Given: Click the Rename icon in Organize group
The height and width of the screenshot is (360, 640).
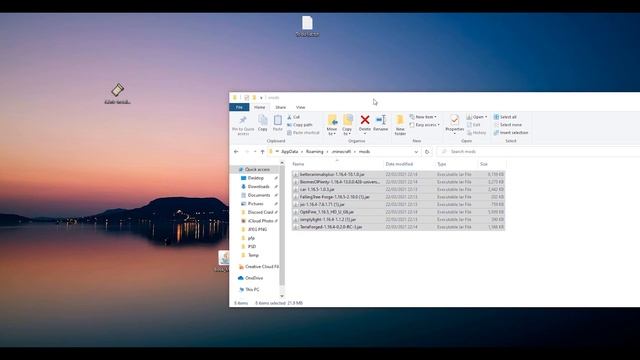Looking at the screenshot, I should coord(381,120).
